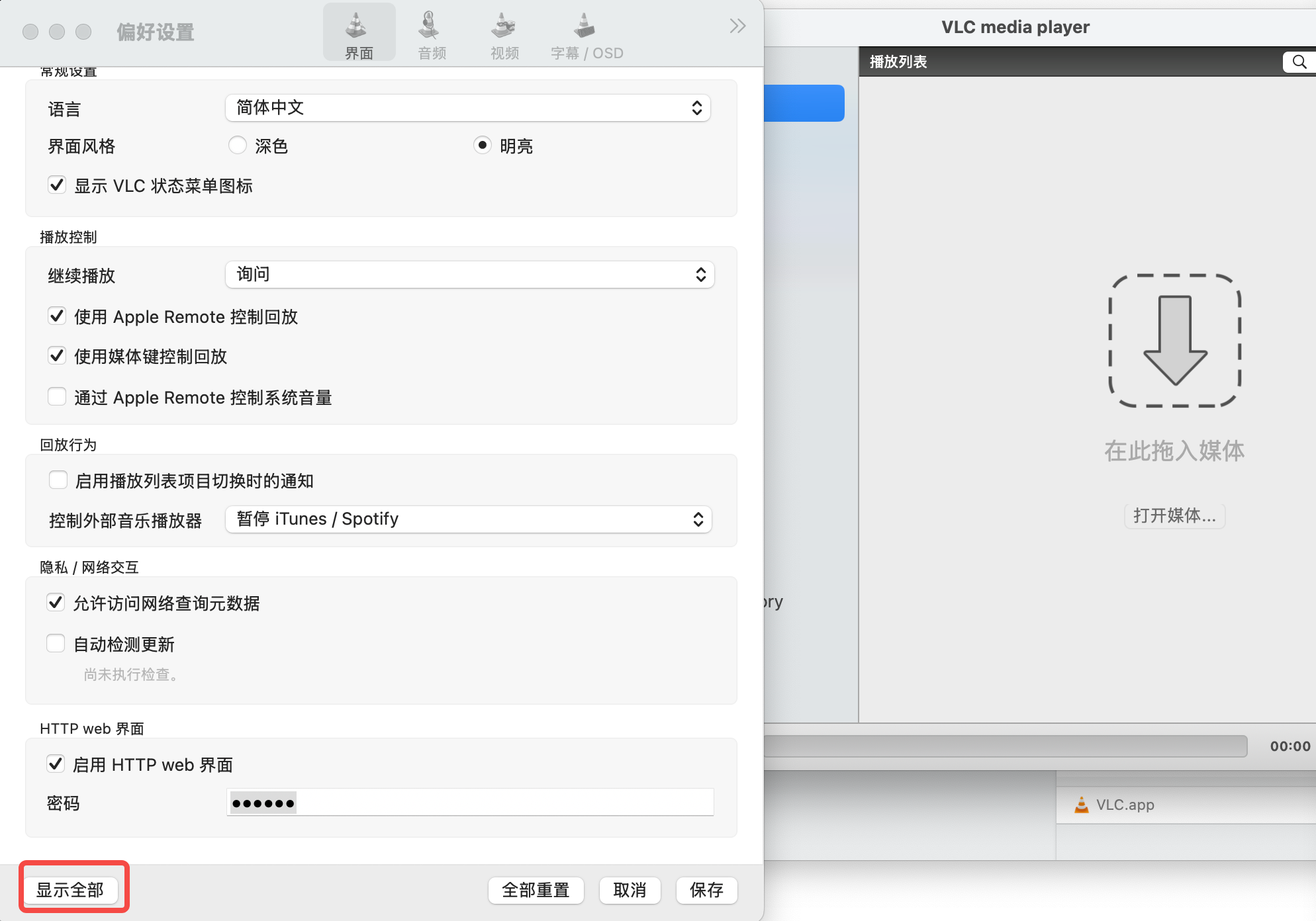Viewport: 1316px width, 921px height.
Task: Click the playback progress bar
Action: [x=1005, y=746]
